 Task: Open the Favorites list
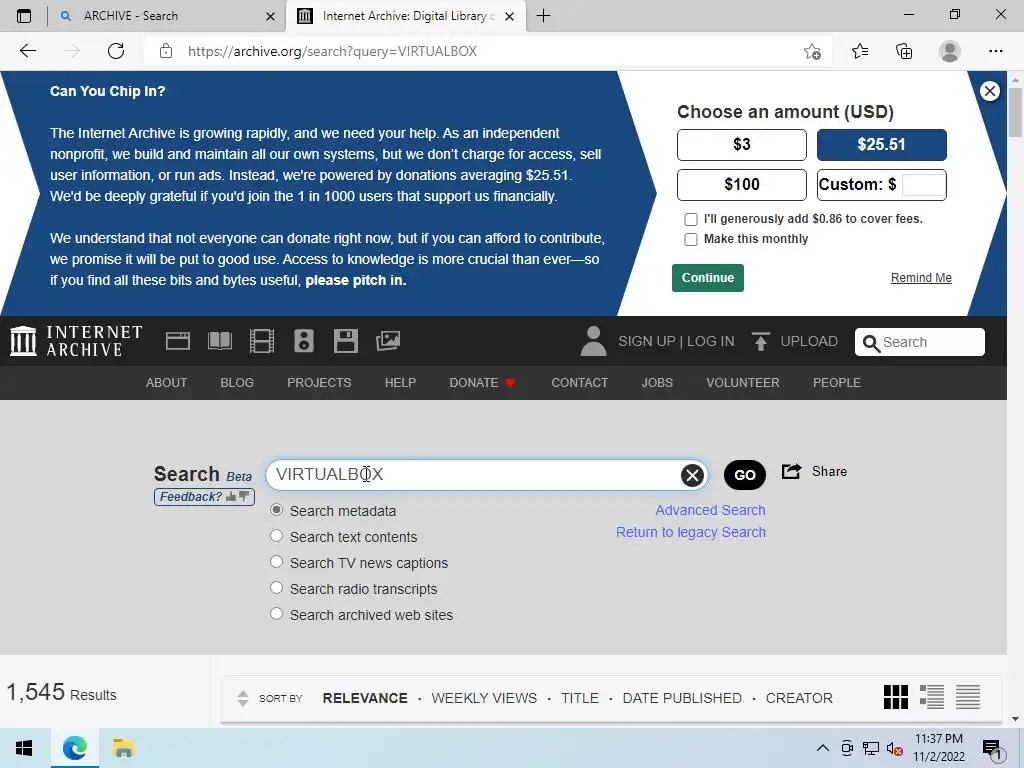[x=860, y=51]
